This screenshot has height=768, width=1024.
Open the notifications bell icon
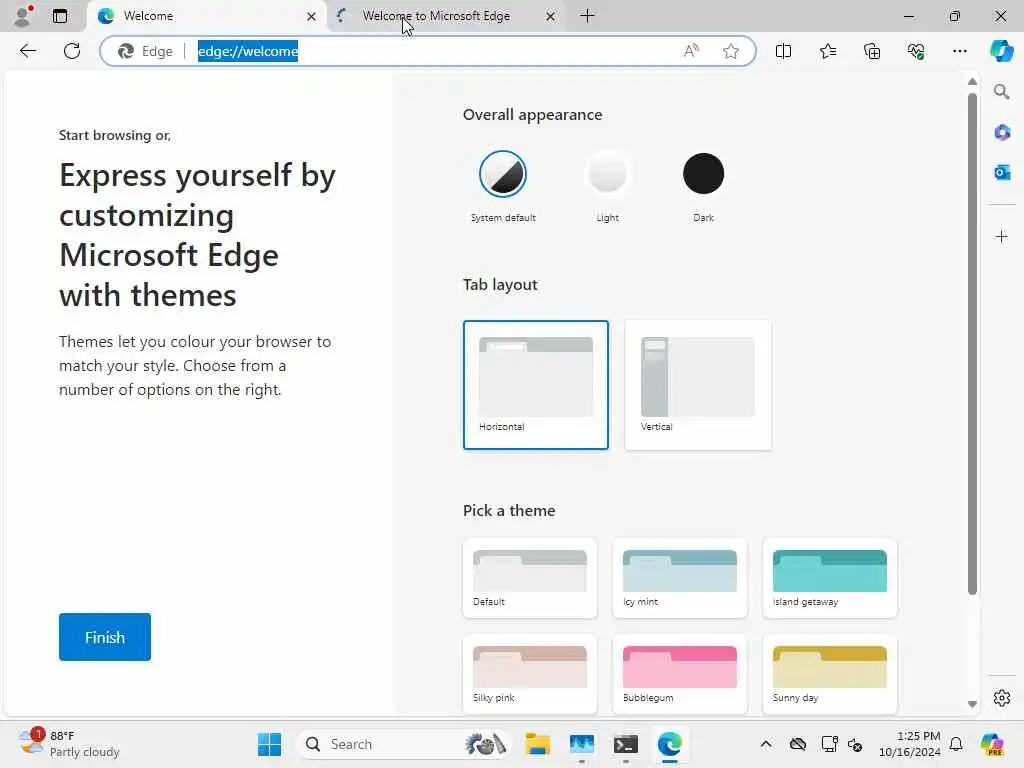pos(956,744)
